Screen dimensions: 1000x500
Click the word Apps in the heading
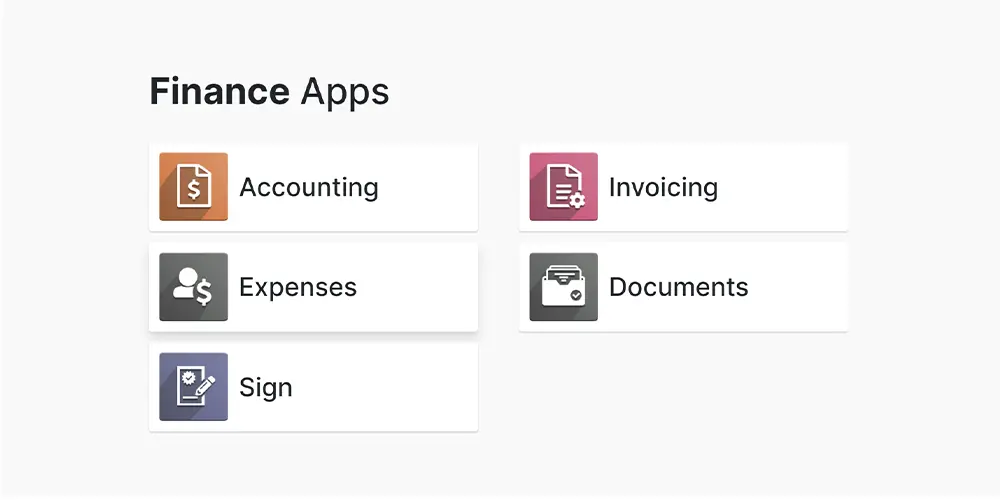344,92
